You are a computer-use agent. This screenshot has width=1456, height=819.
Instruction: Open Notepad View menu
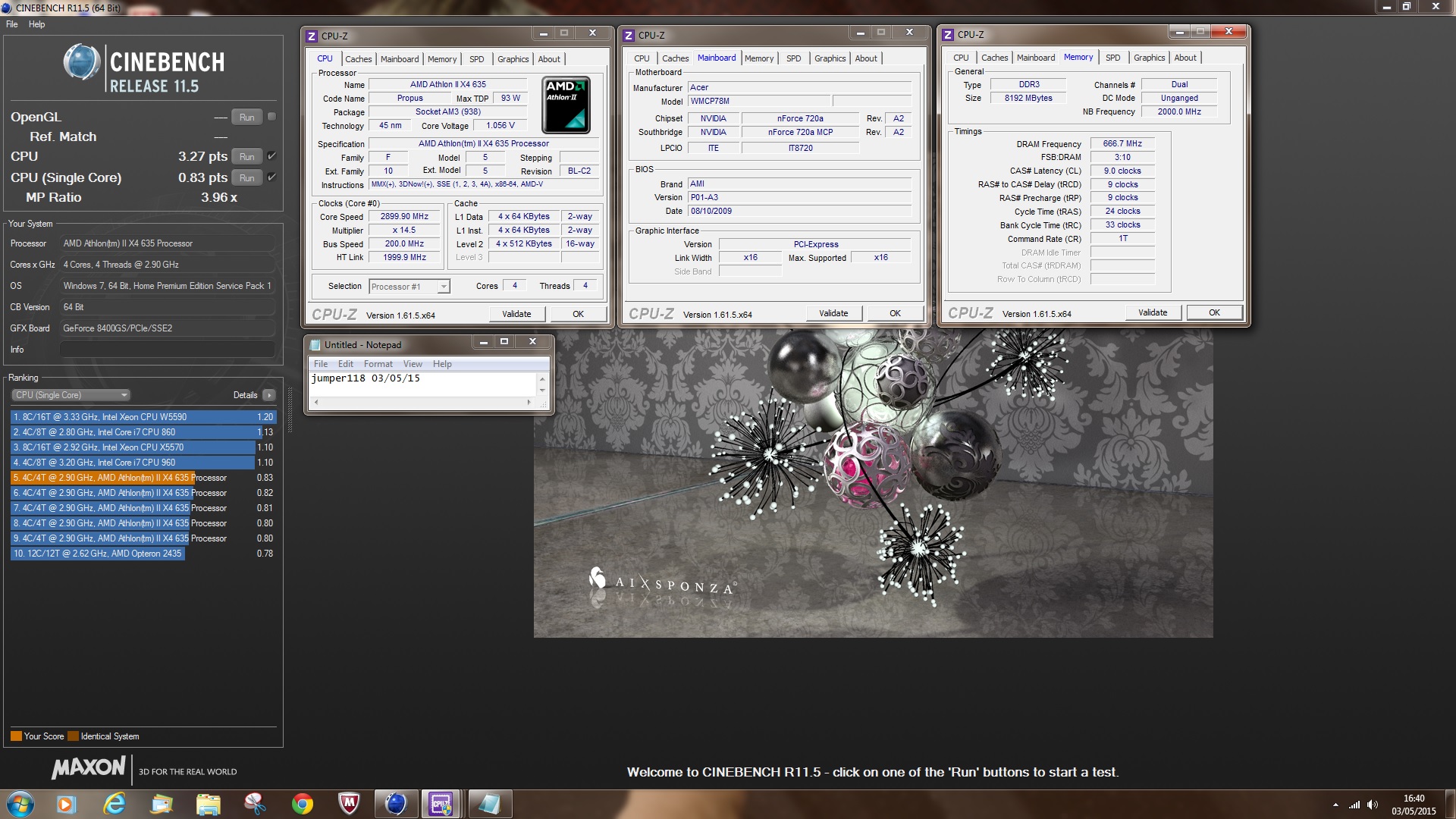(413, 364)
